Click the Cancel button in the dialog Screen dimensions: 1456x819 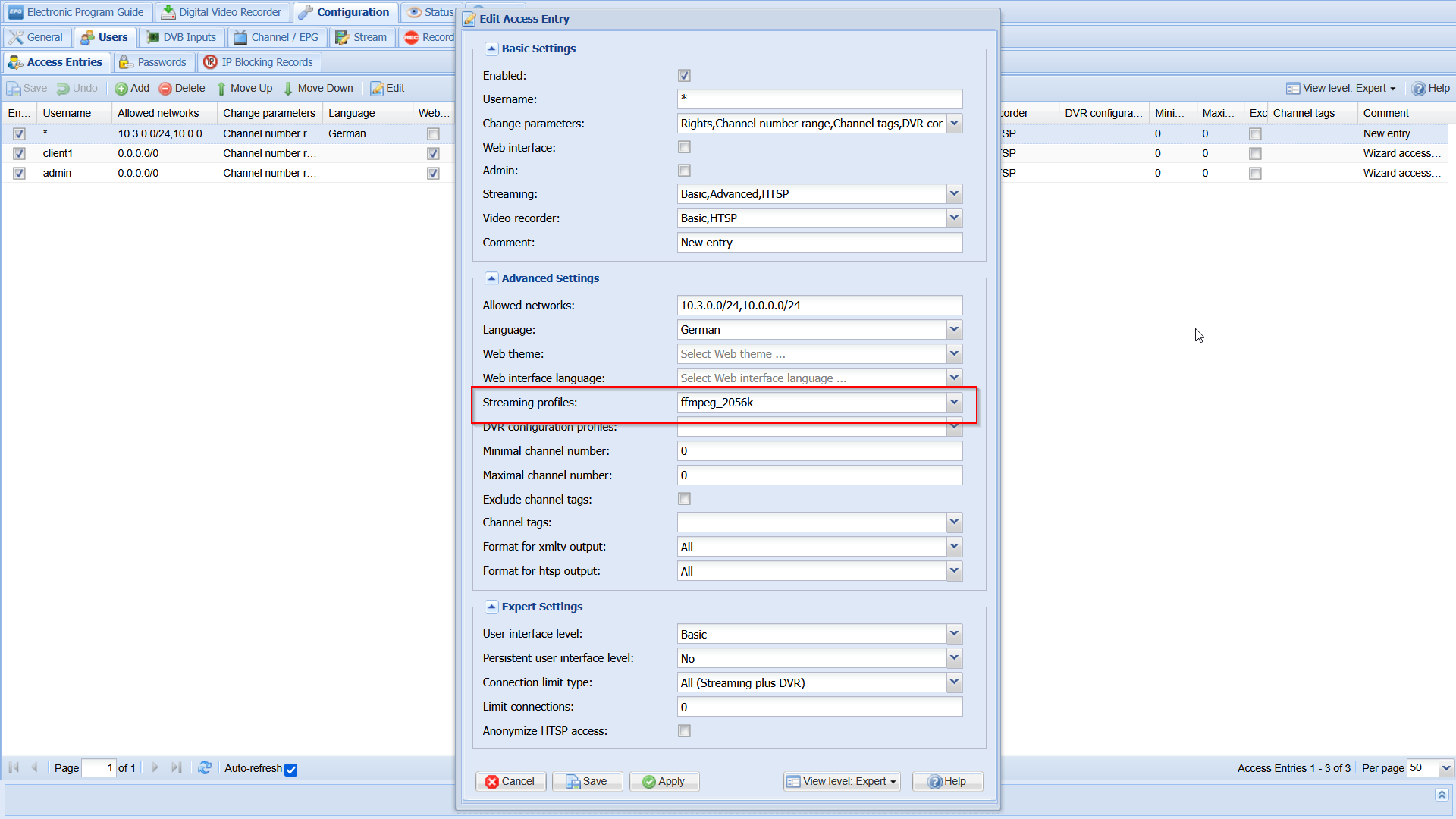click(510, 781)
